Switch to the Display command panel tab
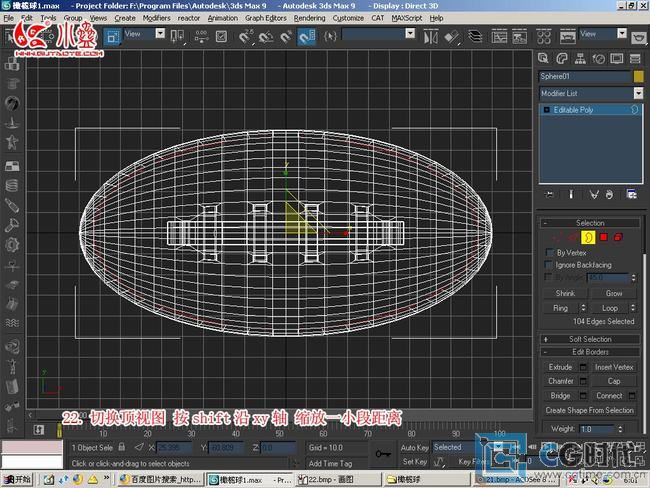The width and height of the screenshot is (650, 488). point(616,58)
